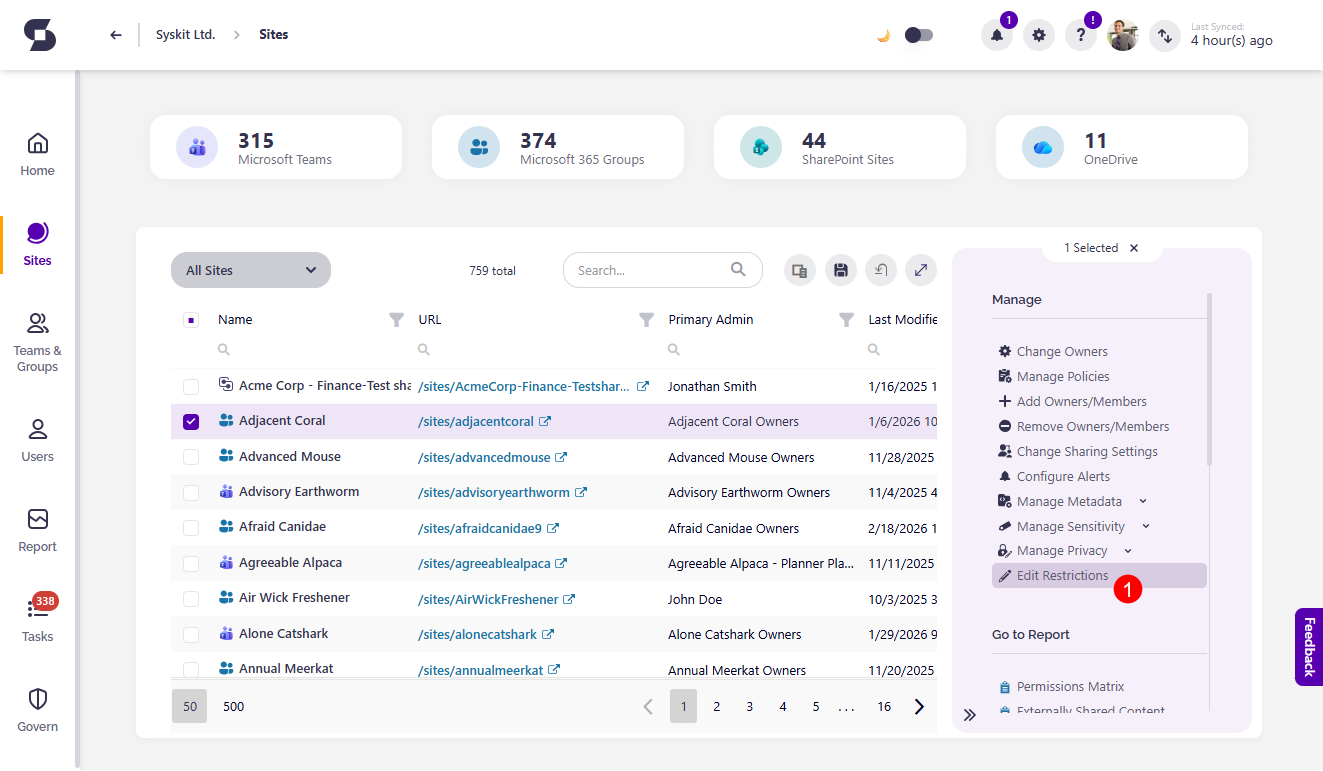The width and height of the screenshot is (1323, 771).
Task: Click the Manage panel vertical scrollbar
Action: [x=1209, y=380]
